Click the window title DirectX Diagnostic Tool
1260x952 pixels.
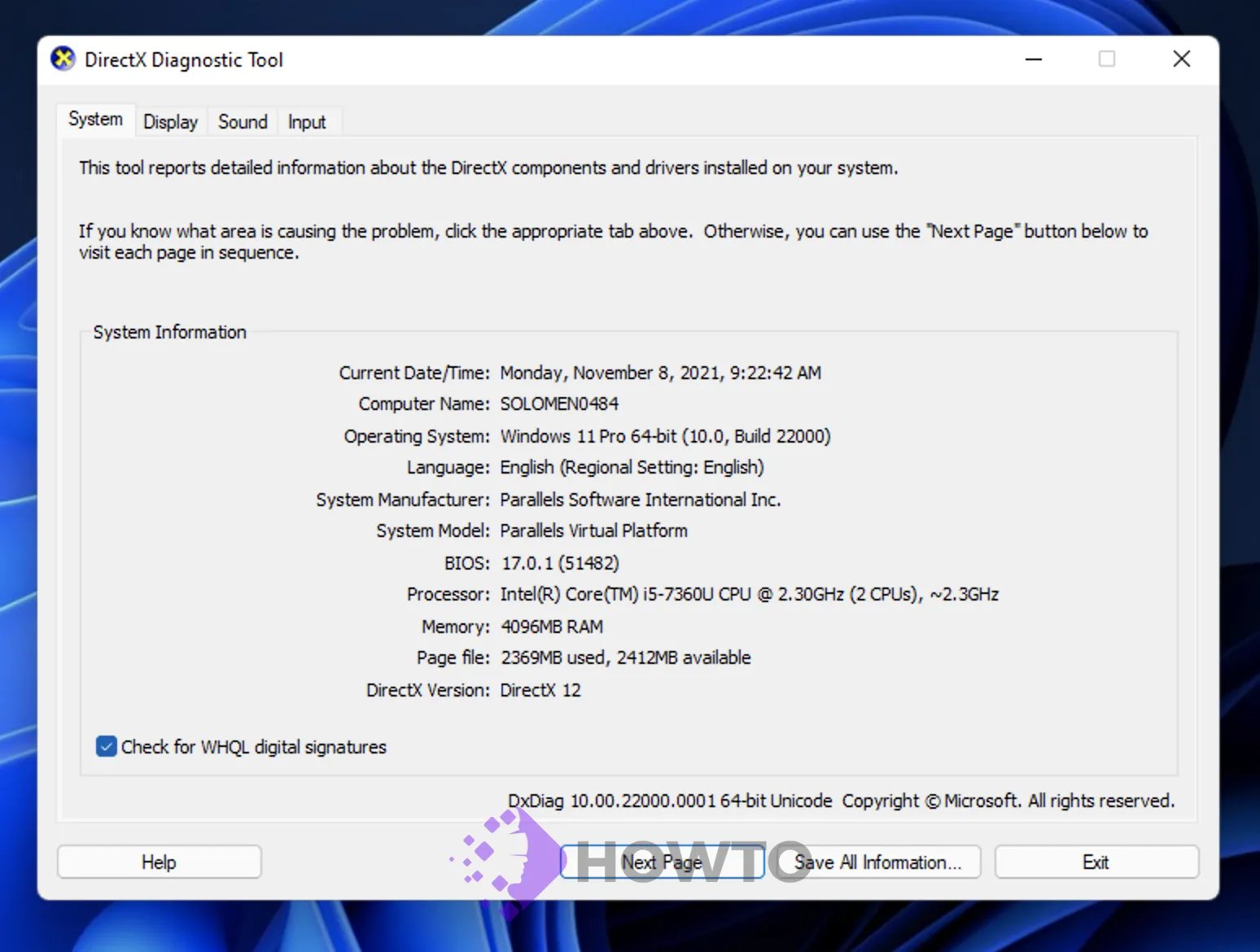[x=184, y=60]
